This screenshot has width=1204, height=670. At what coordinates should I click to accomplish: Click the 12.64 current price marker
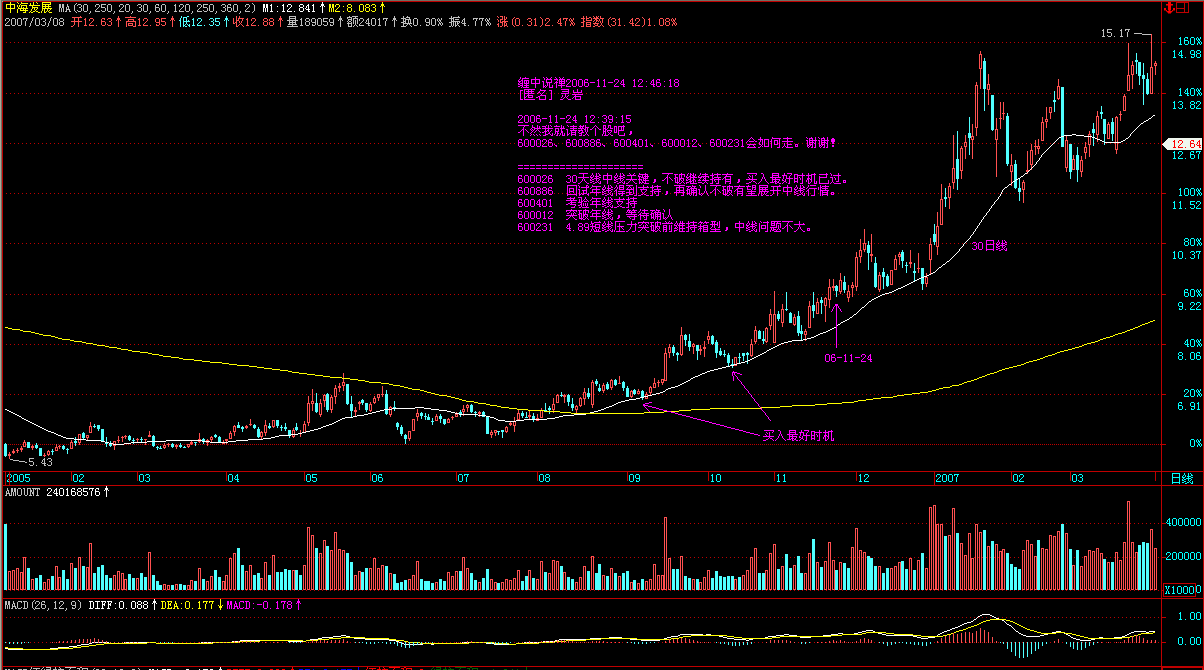click(x=1185, y=144)
